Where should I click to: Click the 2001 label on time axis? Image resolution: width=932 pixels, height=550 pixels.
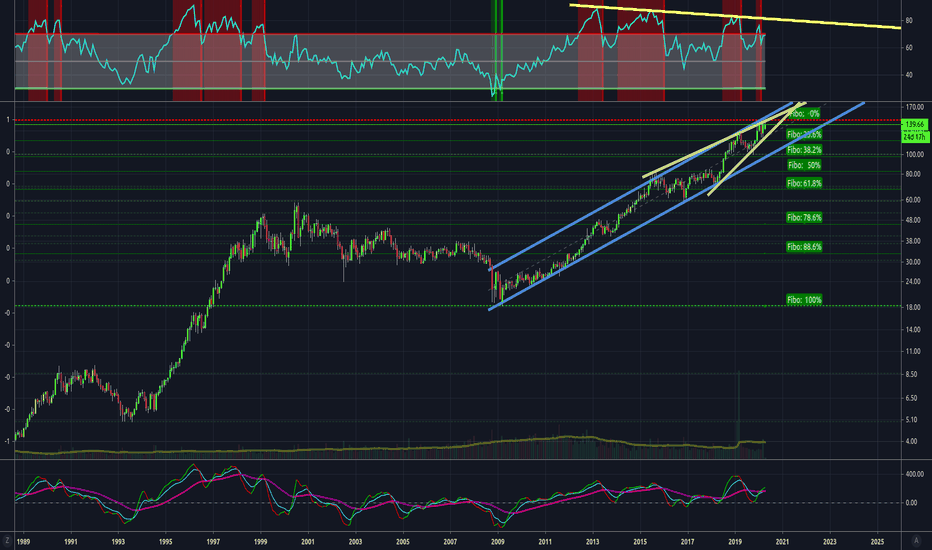click(308, 542)
